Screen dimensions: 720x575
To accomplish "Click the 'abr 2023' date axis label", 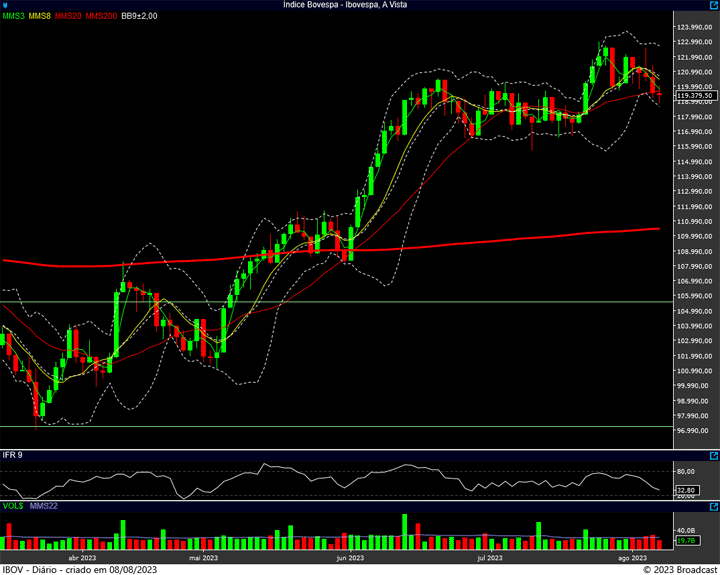I will pyautogui.click(x=82, y=559).
